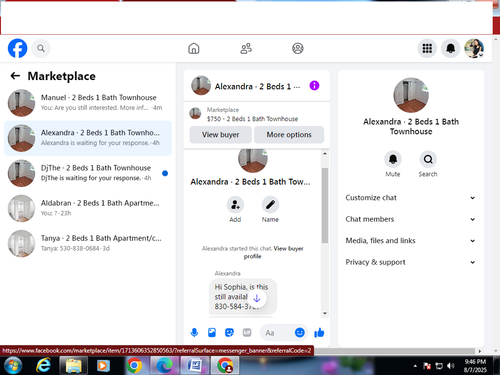This screenshot has width=500, height=375.
Task: Expand the Chat members section
Action: pyautogui.click(x=411, y=219)
